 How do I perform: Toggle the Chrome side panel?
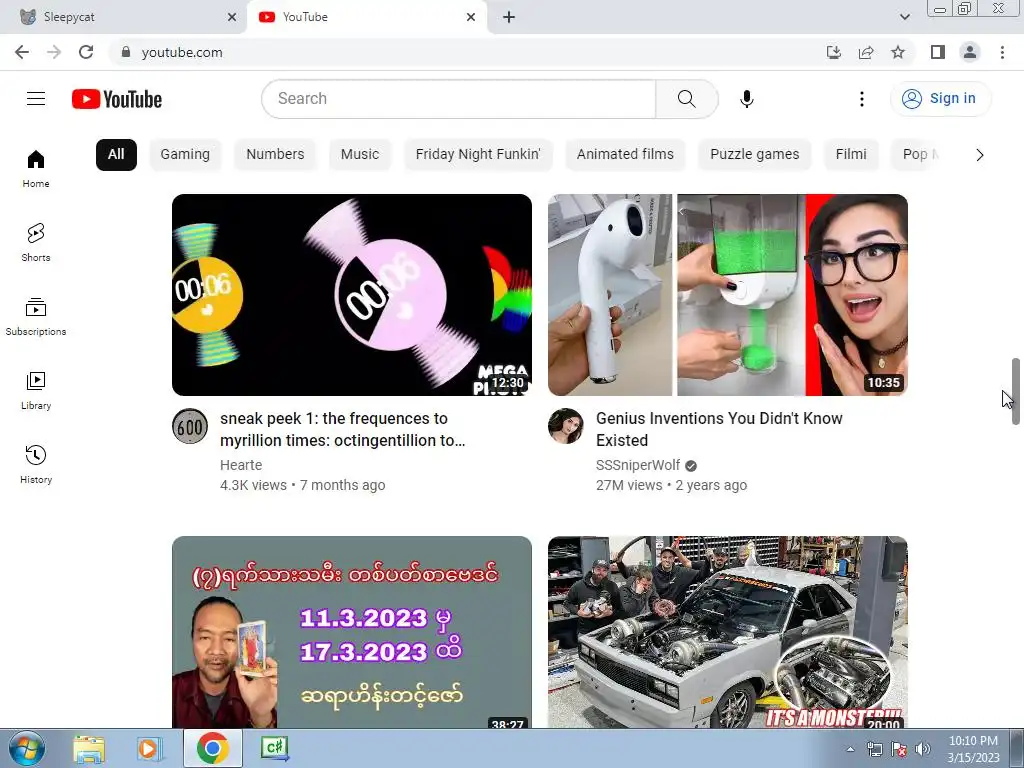tap(938, 52)
